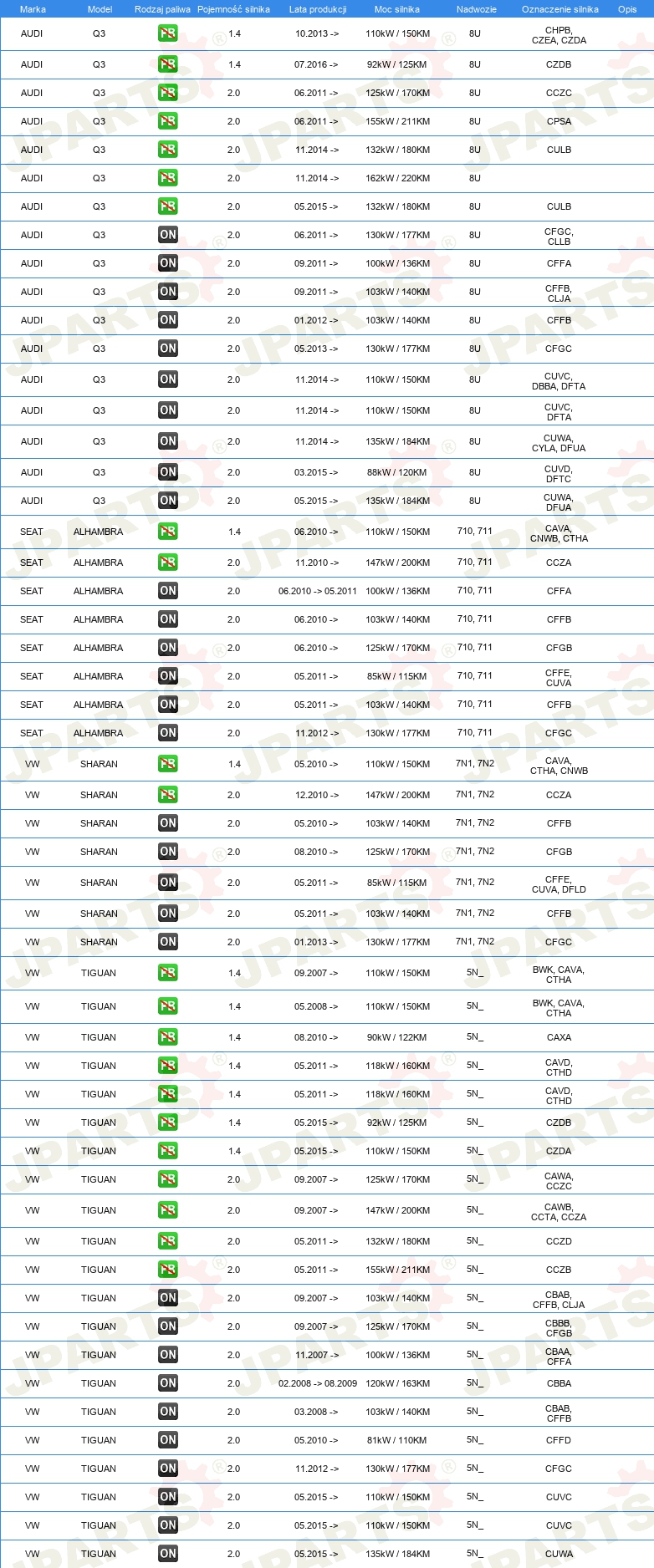Viewport: 654px width, 1568px height.
Task: Select the CPSA engine code cell
Action: pos(559,121)
